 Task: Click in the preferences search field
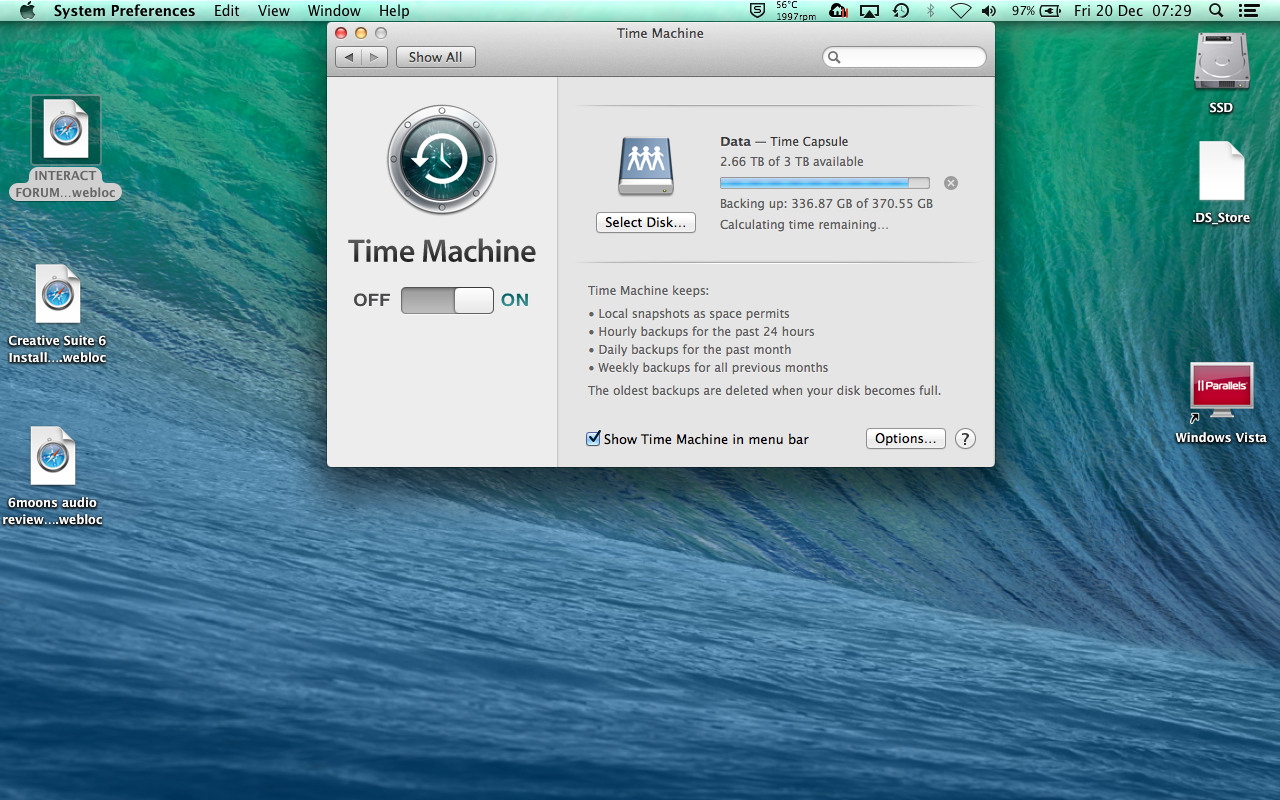pos(903,57)
